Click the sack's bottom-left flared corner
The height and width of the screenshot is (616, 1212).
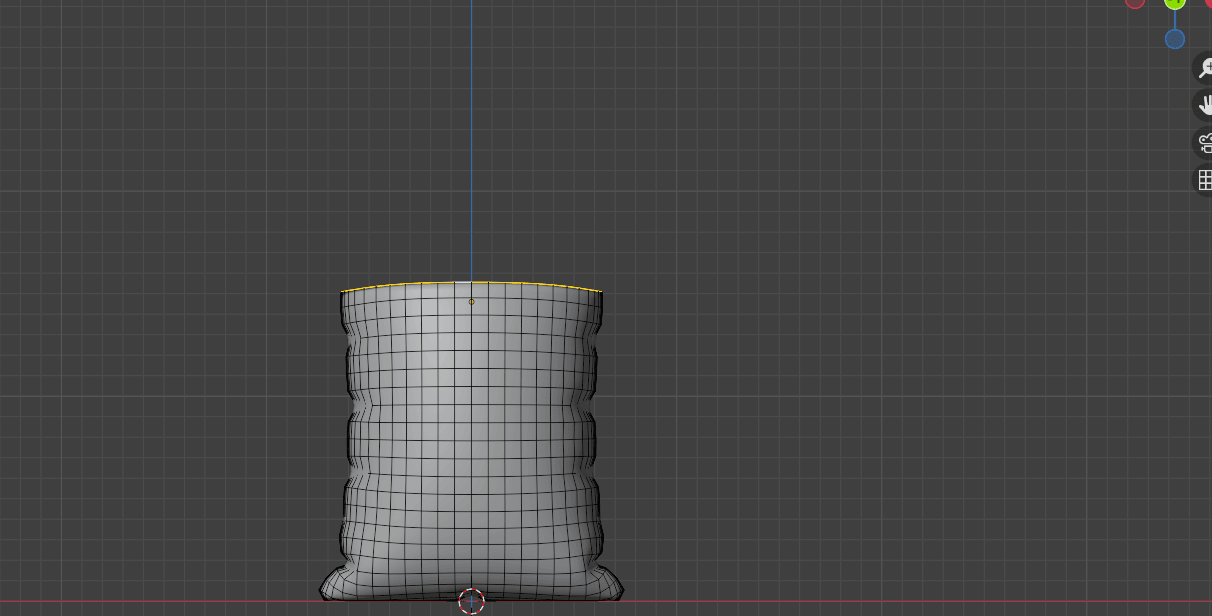(x=323, y=591)
